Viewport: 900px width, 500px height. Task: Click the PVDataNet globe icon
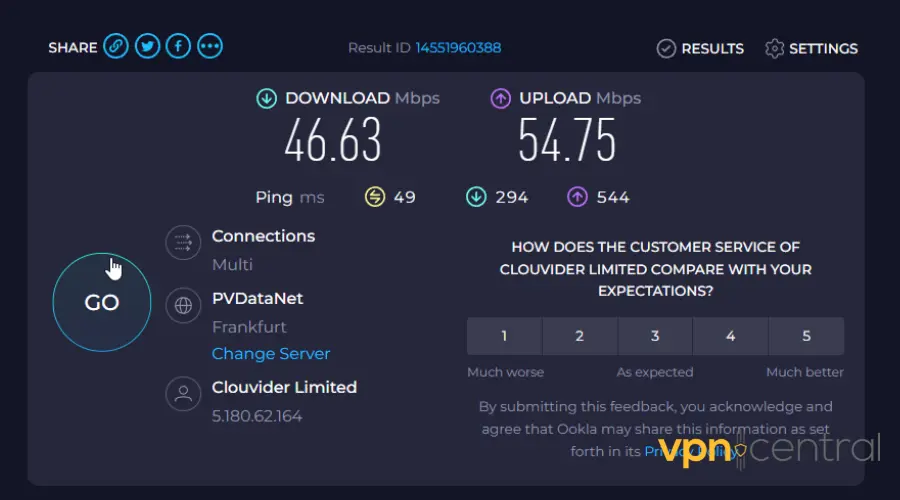point(183,306)
